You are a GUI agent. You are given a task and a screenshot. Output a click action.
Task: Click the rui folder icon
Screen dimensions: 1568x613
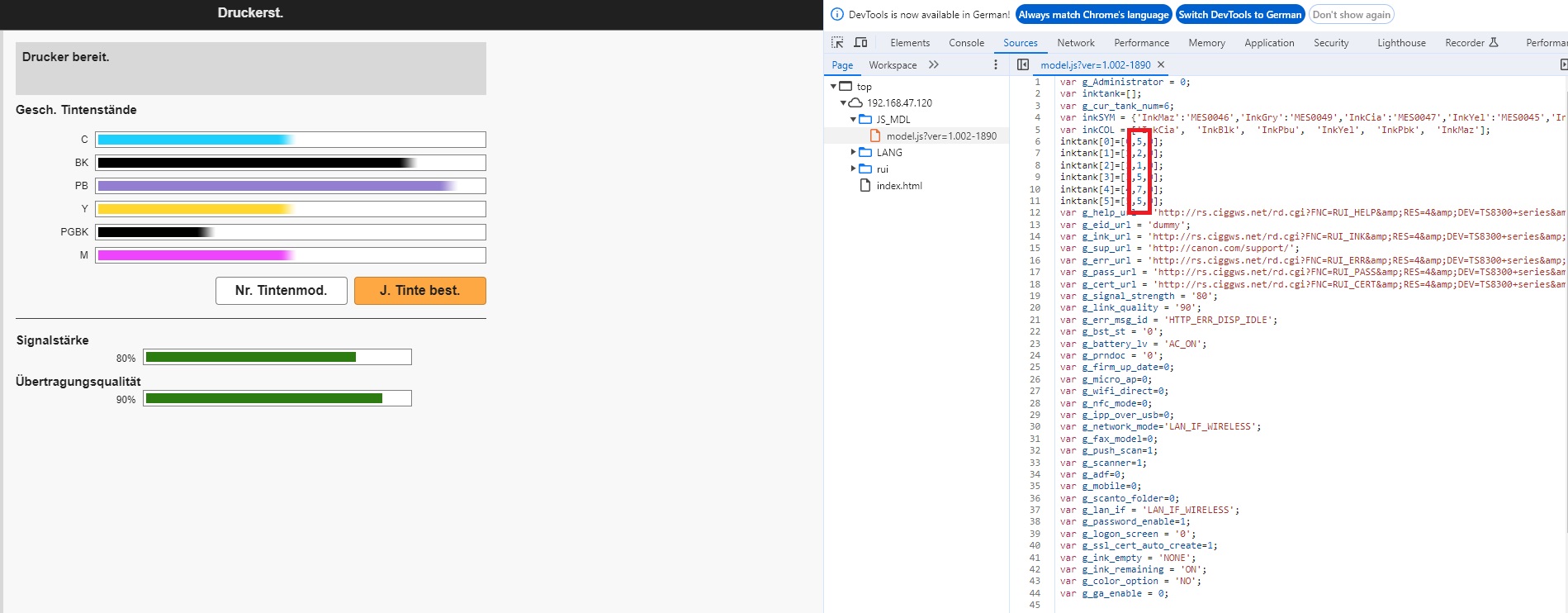865,169
